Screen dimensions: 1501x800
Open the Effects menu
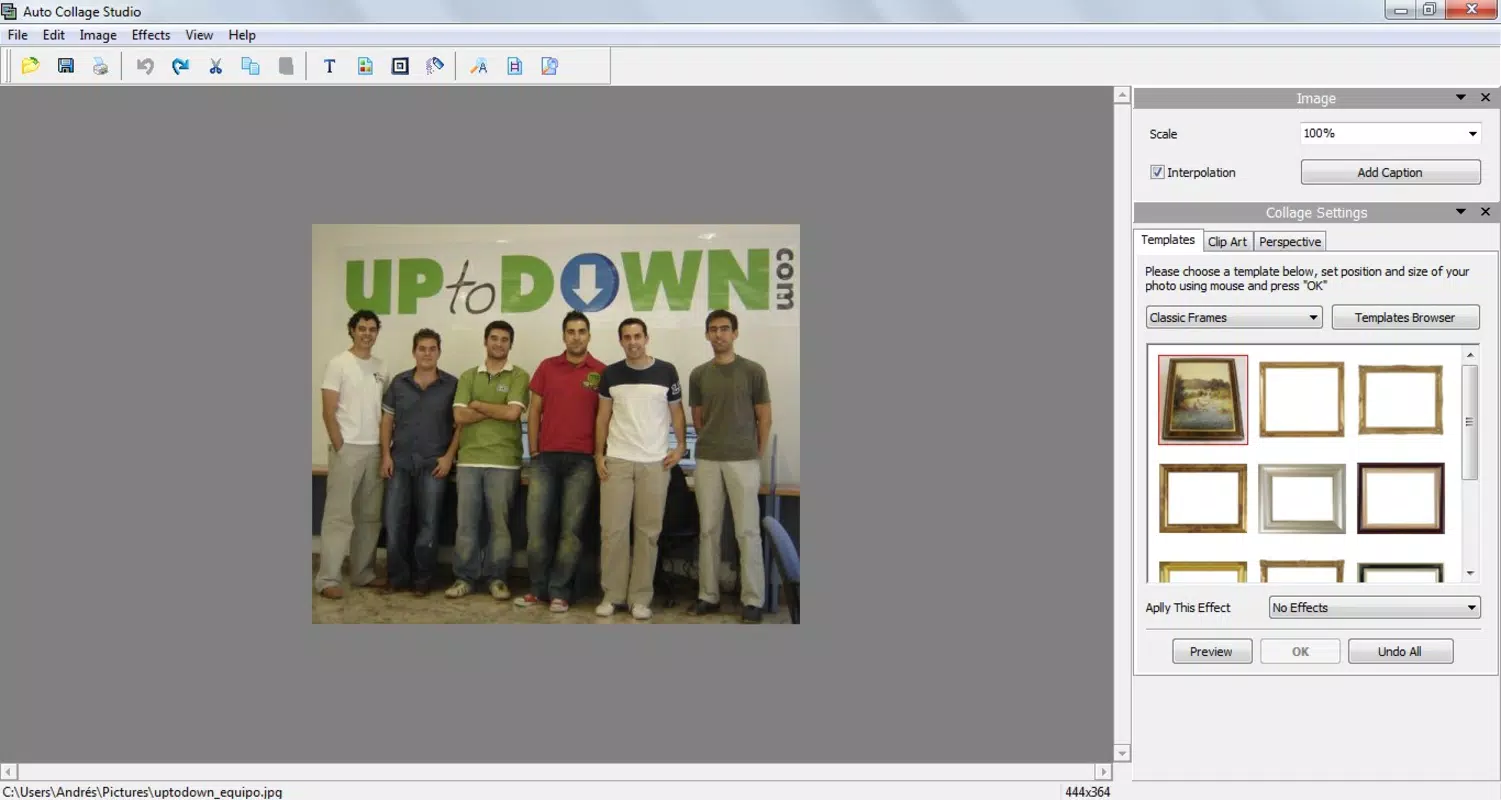(151, 35)
